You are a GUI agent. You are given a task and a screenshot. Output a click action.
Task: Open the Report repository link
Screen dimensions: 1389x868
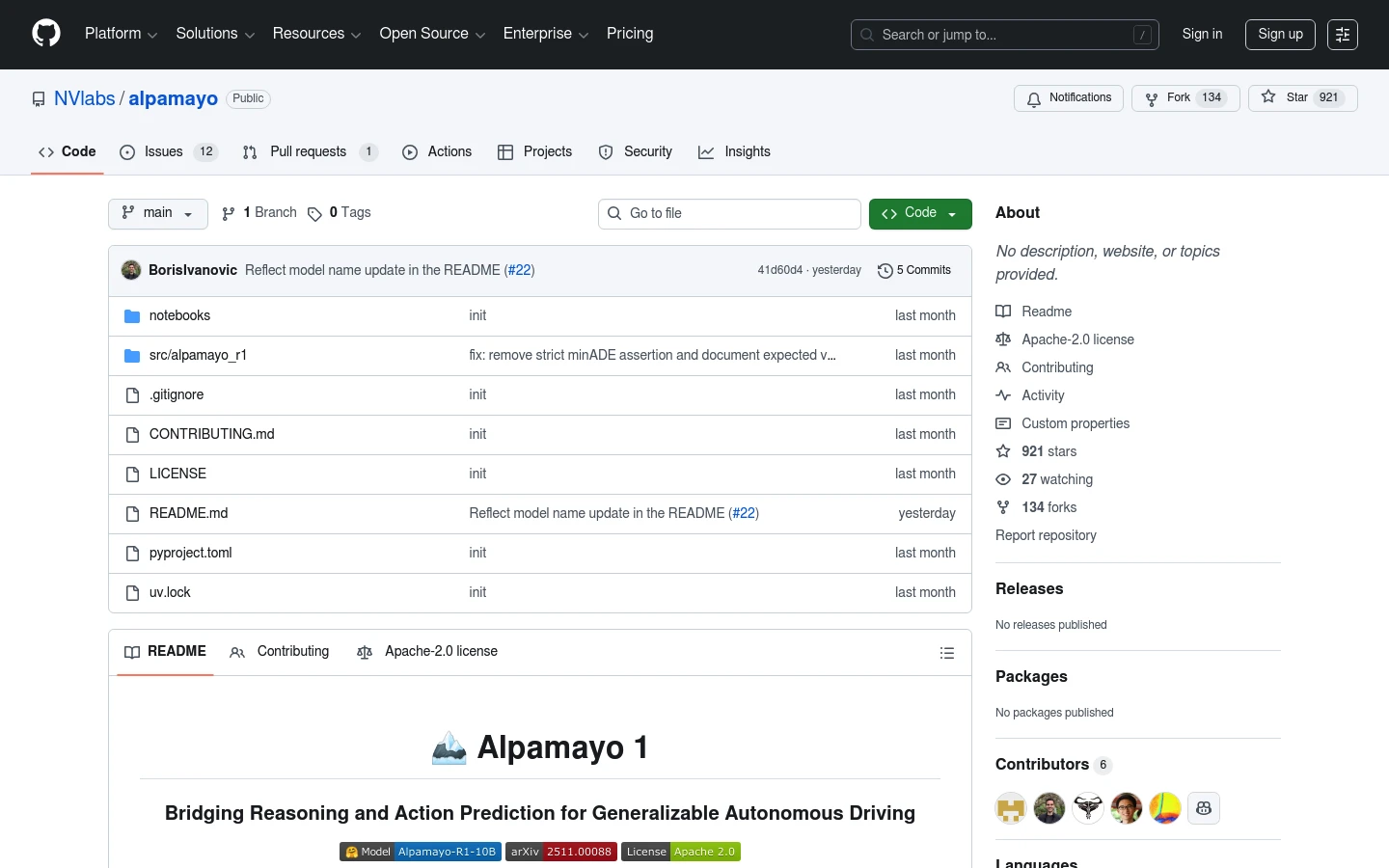[x=1046, y=535]
